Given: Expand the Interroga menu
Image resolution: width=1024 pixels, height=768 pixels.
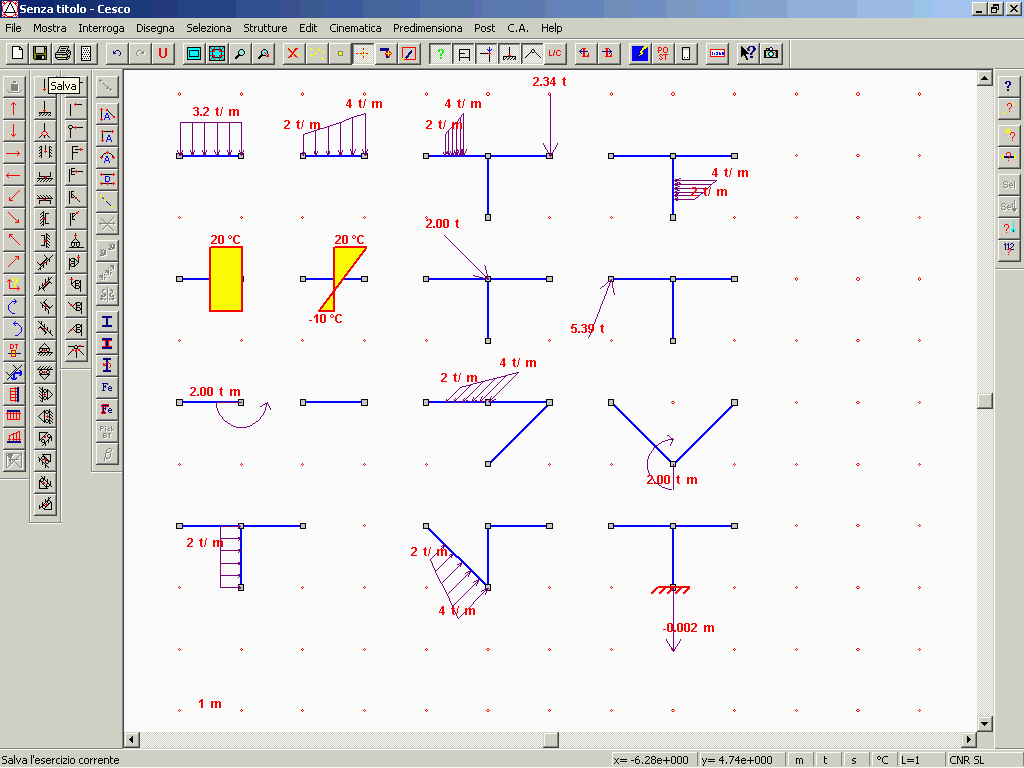Looking at the screenshot, I should 101,28.
